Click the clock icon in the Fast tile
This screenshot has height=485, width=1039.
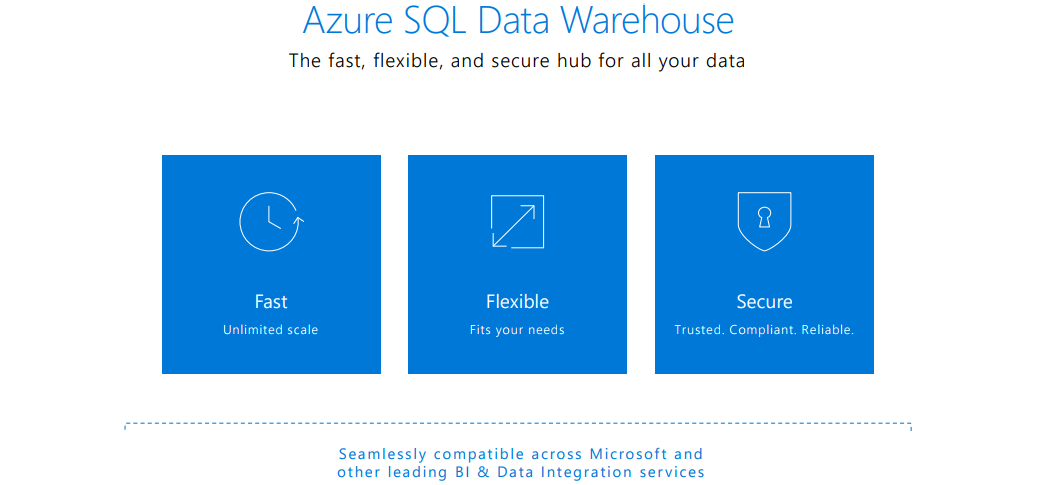271,221
